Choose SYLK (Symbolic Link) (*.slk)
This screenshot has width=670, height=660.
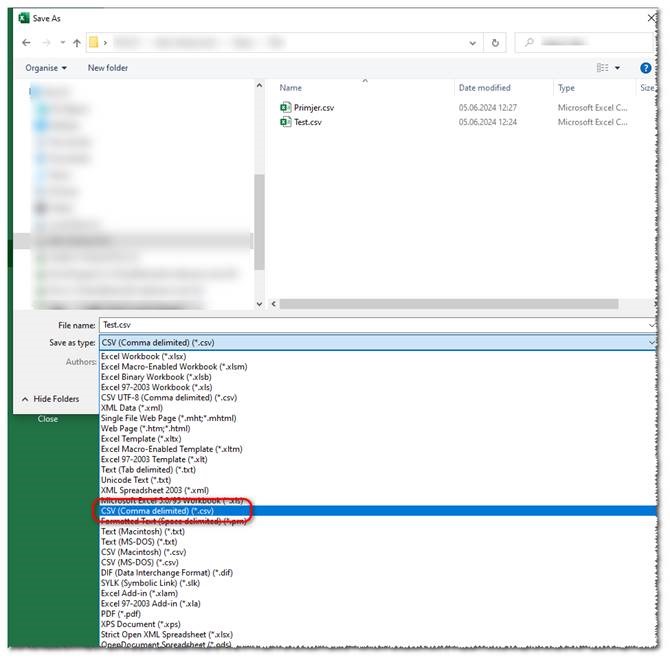point(150,583)
